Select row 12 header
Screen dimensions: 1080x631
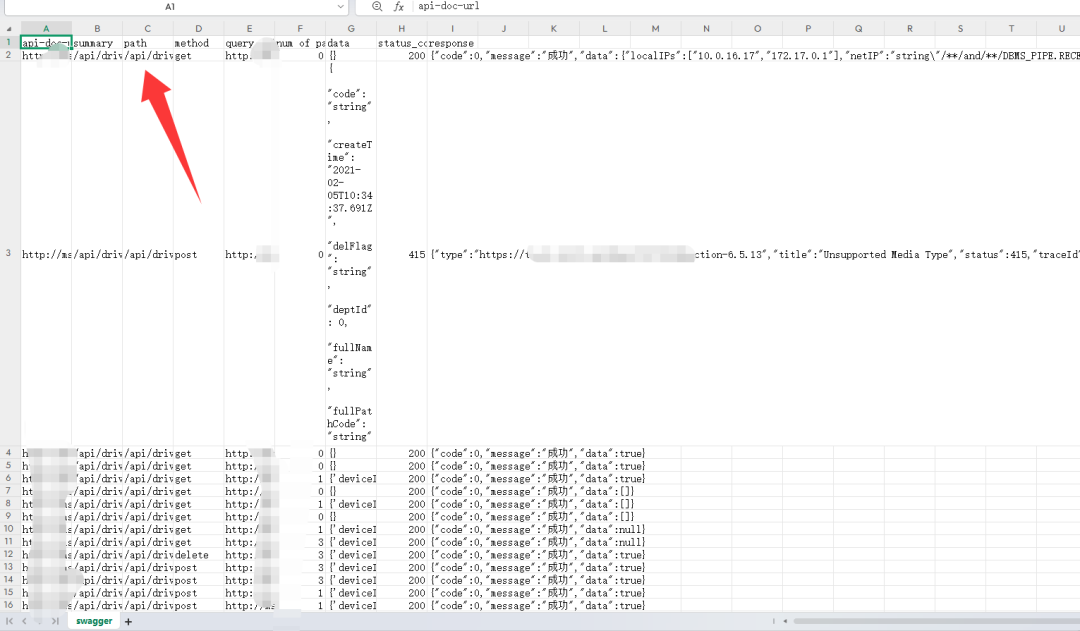pos(9,555)
